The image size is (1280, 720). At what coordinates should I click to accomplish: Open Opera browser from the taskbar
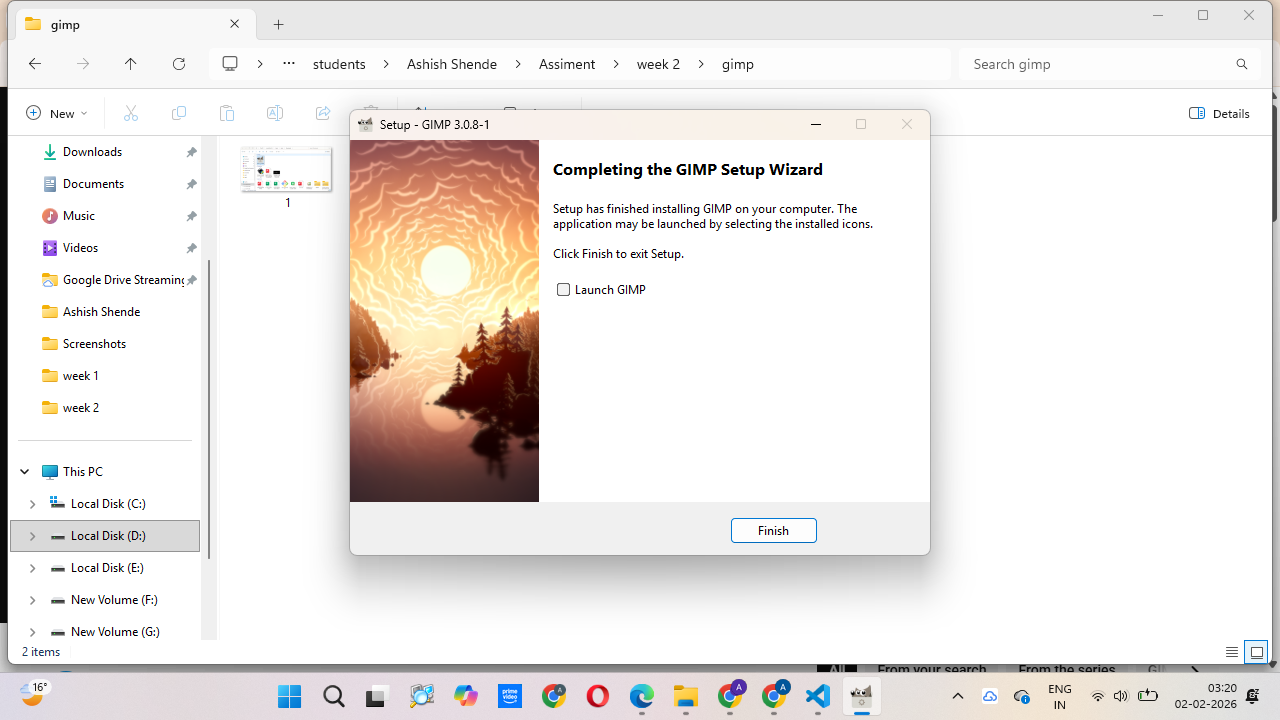click(x=598, y=696)
